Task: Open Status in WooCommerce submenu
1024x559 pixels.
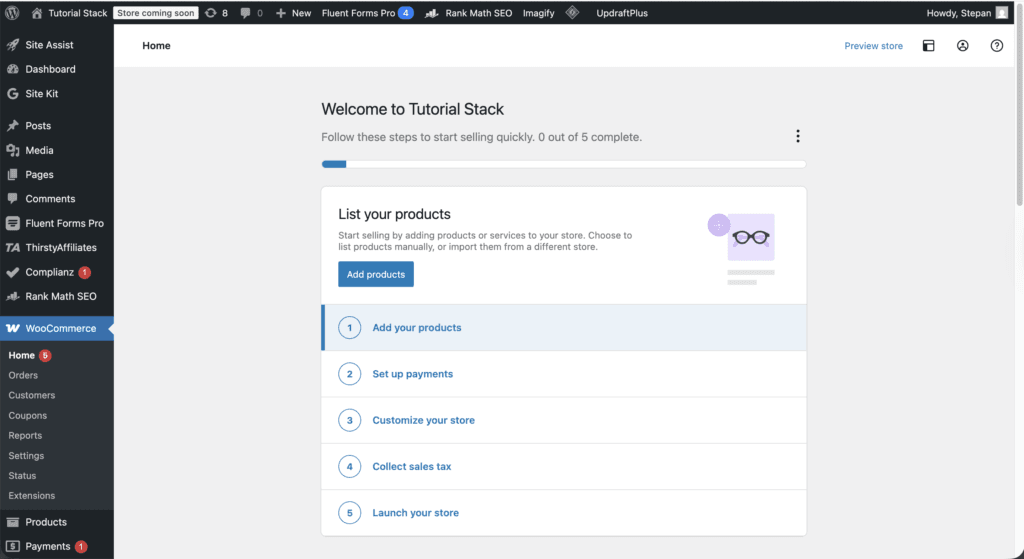Action: [22, 475]
